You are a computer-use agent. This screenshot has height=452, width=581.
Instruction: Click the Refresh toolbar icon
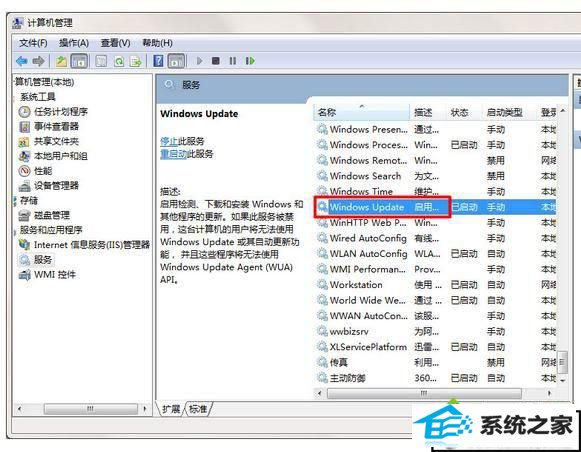[119, 61]
